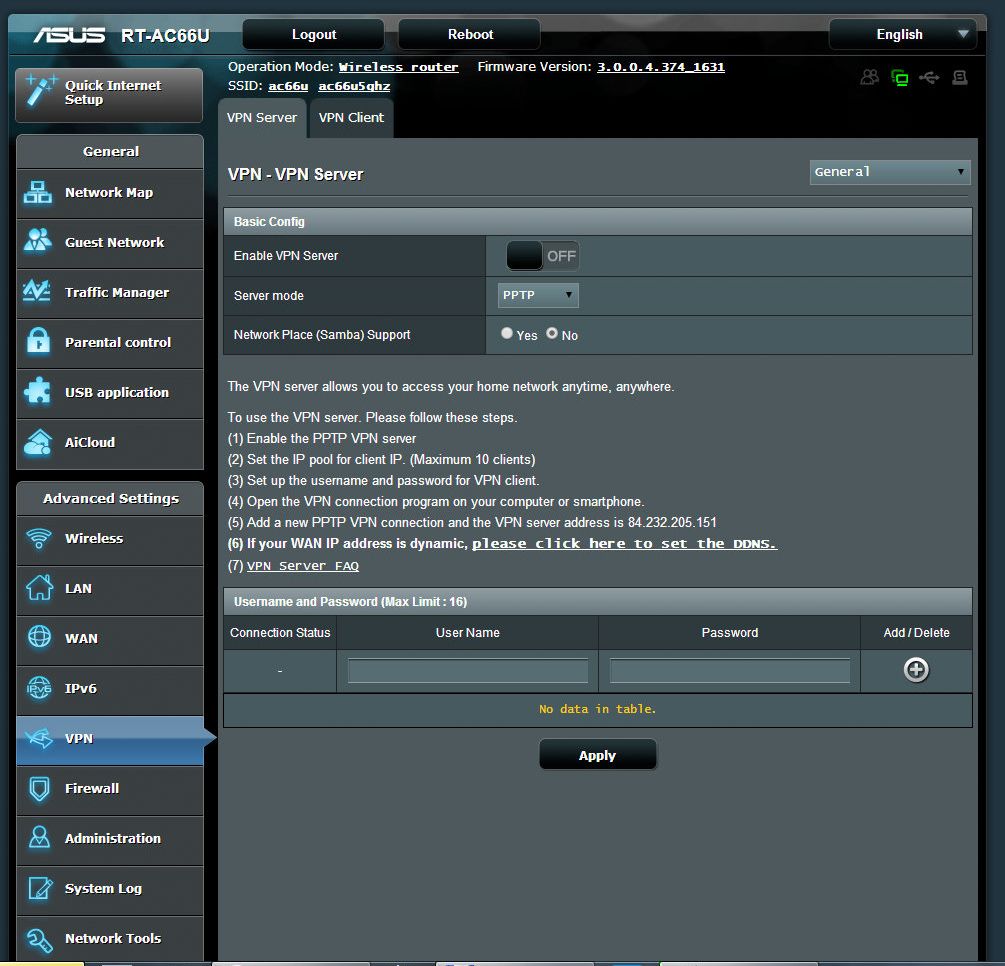Click the Quick Internet Setup wand icon
This screenshot has width=1005, height=966.
(39, 91)
